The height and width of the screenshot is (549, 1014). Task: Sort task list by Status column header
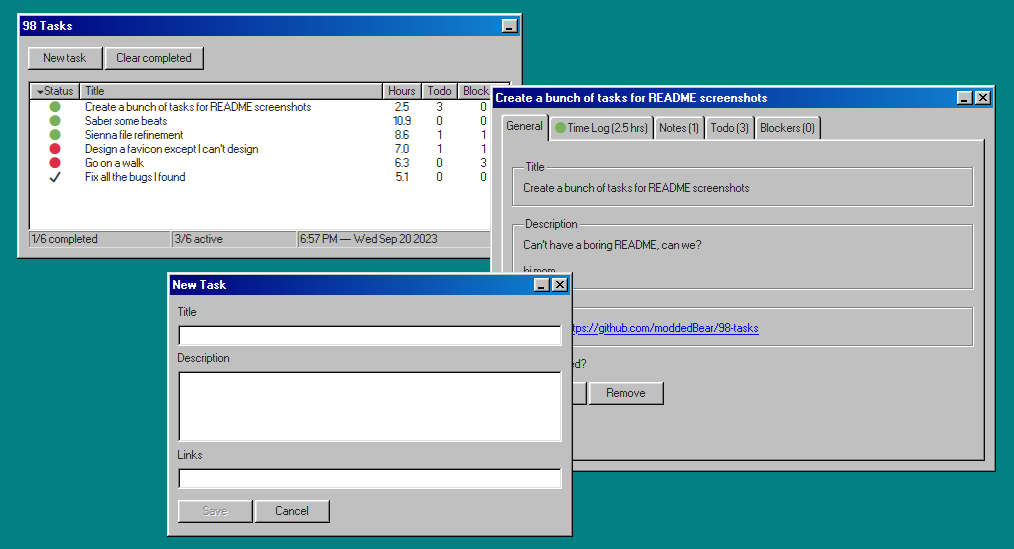(x=54, y=91)
